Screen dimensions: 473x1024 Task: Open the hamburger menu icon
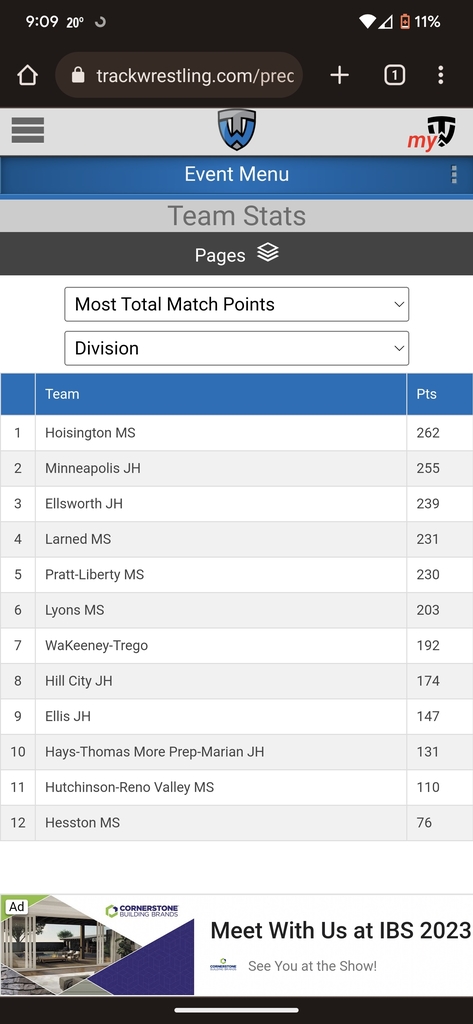(27, 131)
